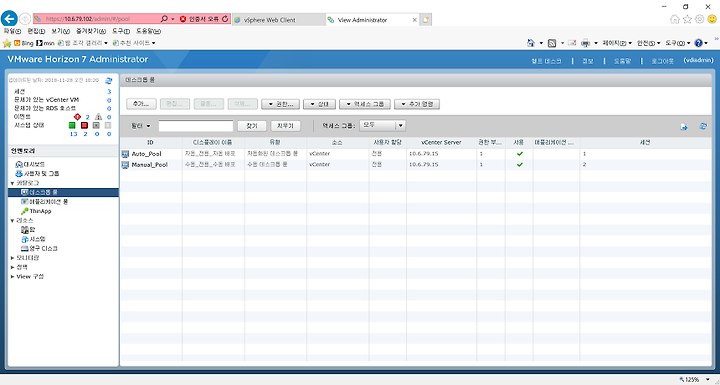
Task: Click the red certificate error icon
Action: 183,19
